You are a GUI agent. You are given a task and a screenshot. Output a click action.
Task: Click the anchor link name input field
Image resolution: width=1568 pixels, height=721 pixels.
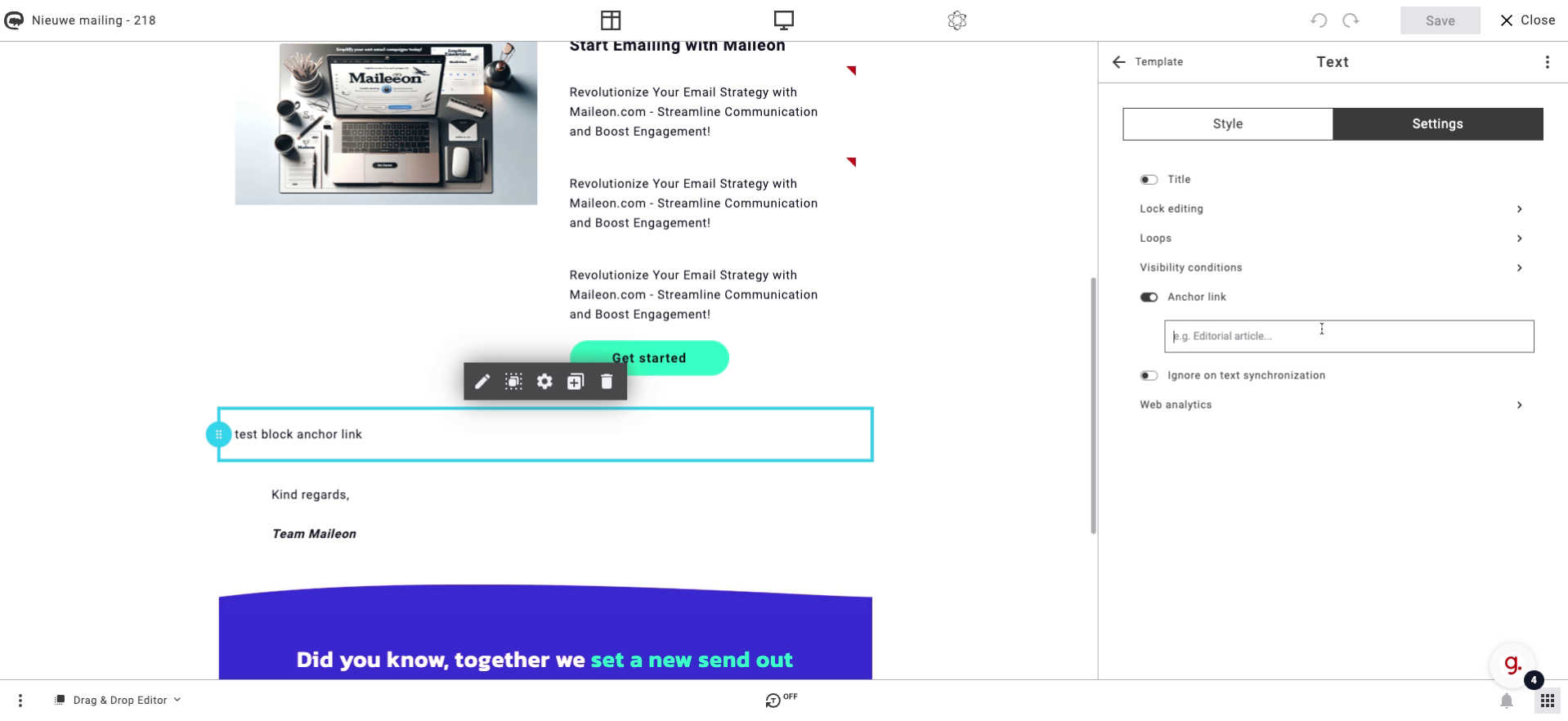tap(1349, 337)
